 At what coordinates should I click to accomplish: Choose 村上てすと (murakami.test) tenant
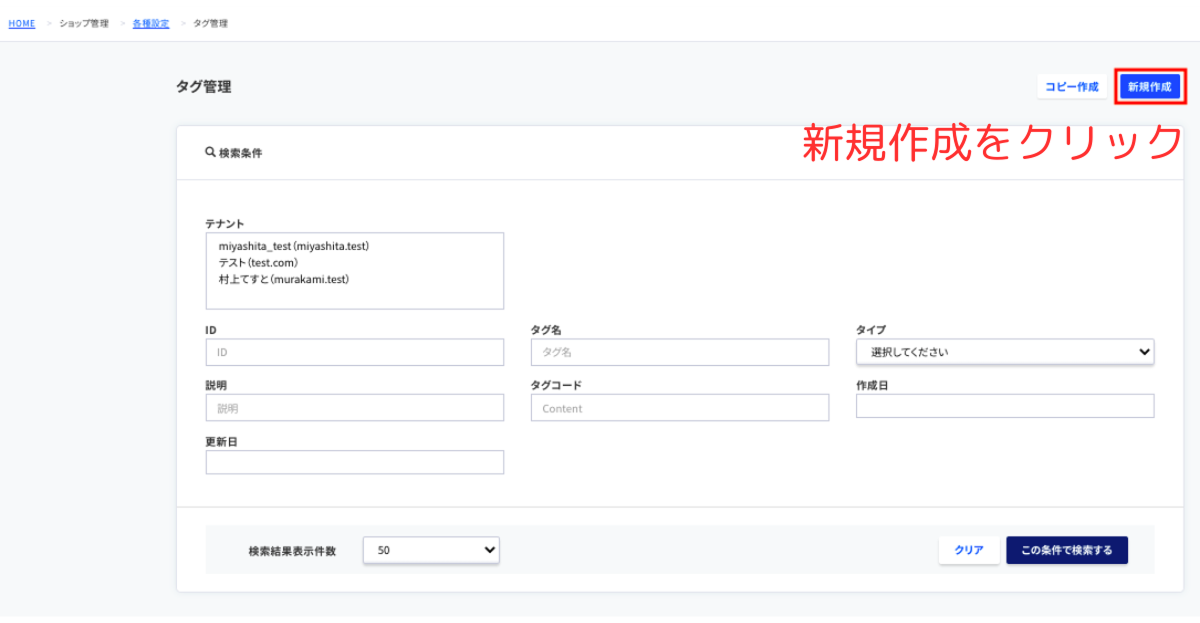[x=284, y=279]
